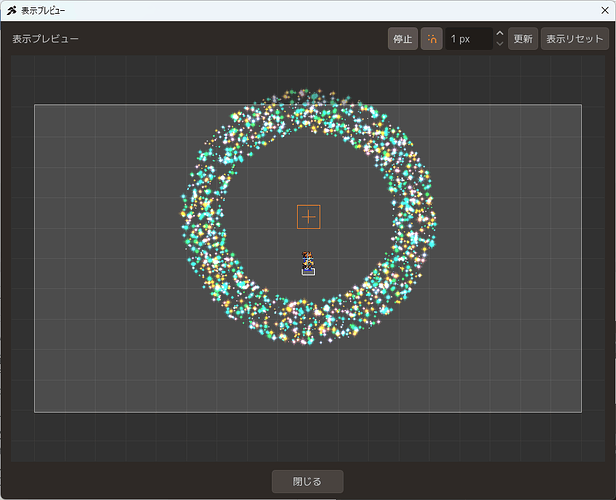Close the dialog with the 閉じる button
616x500 pixels.
tap(308, 482)
